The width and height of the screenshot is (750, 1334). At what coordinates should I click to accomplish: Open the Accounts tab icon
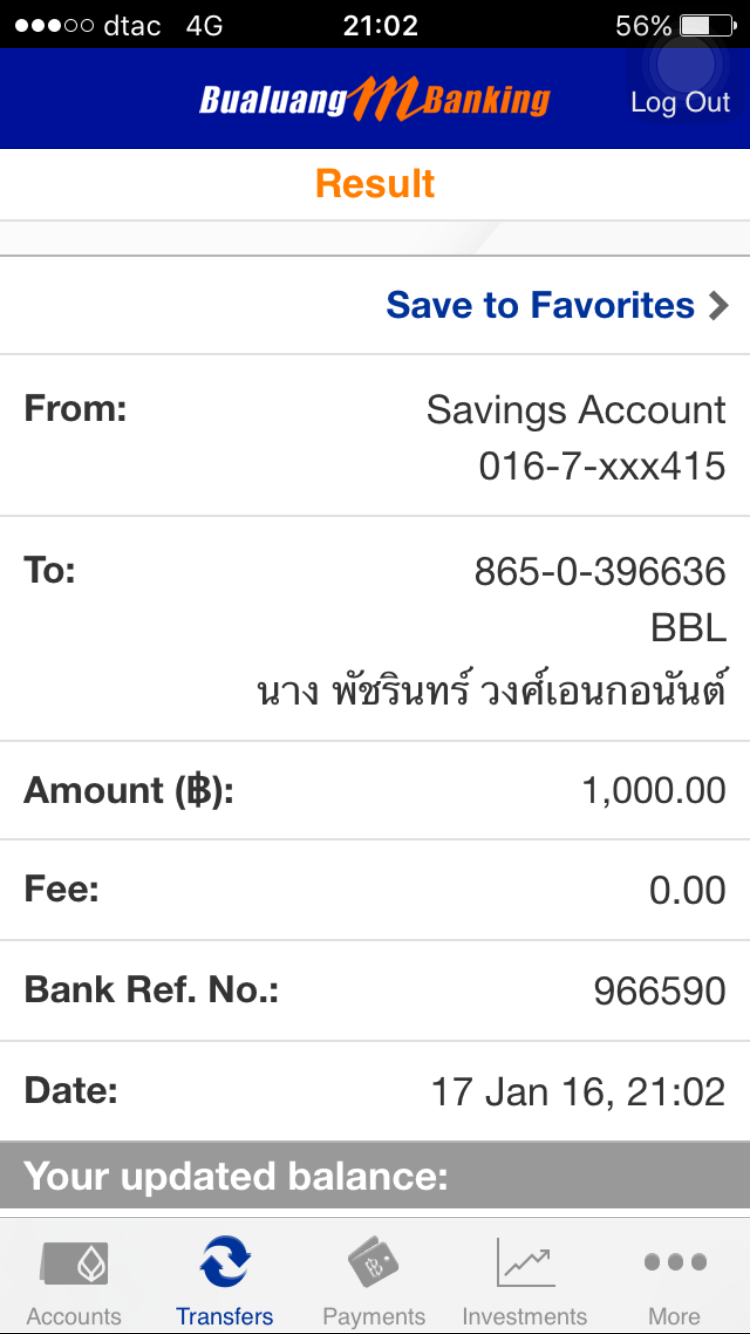[74, 1263]
